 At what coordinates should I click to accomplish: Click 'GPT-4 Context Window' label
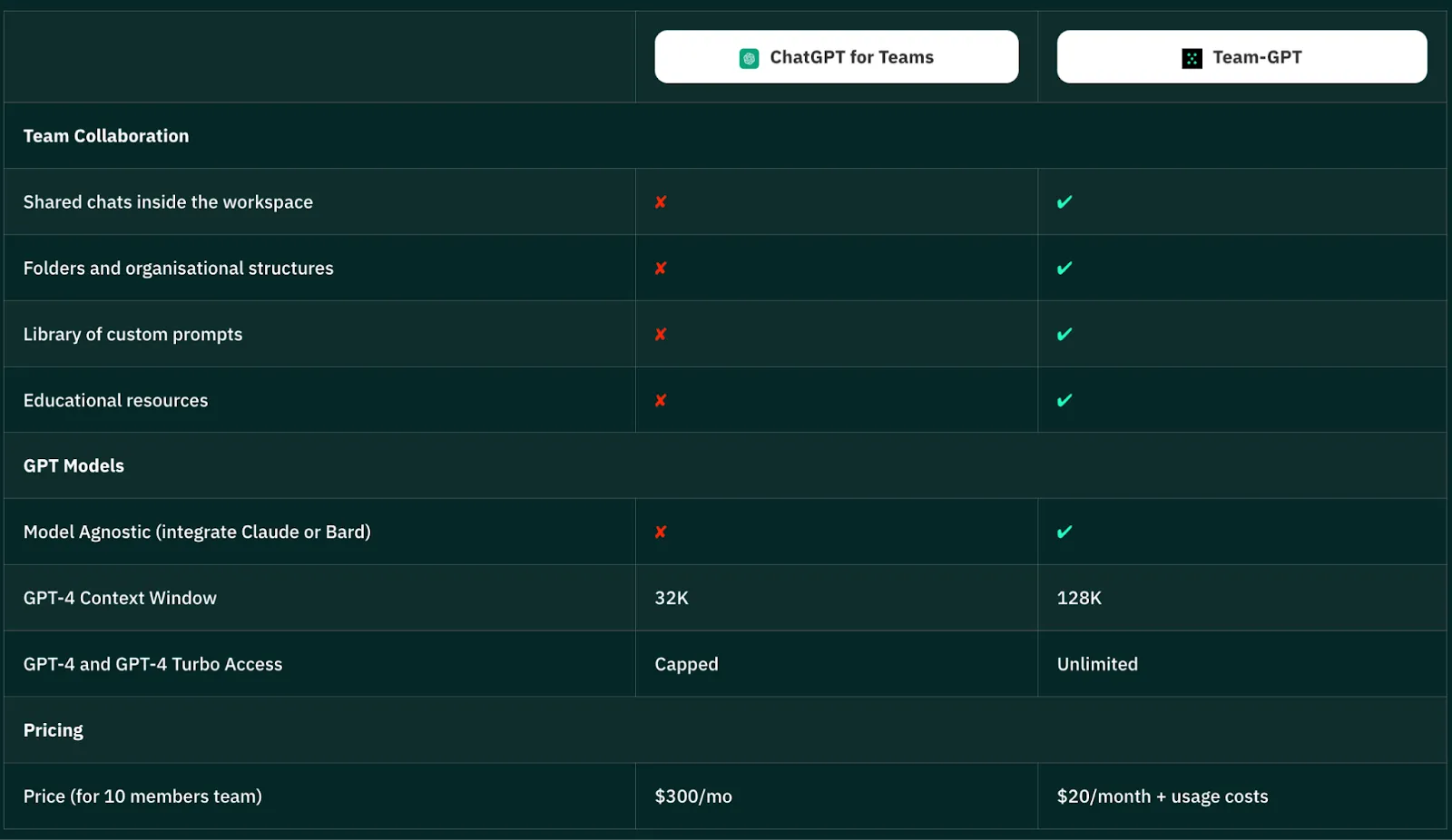click(120, 599)
